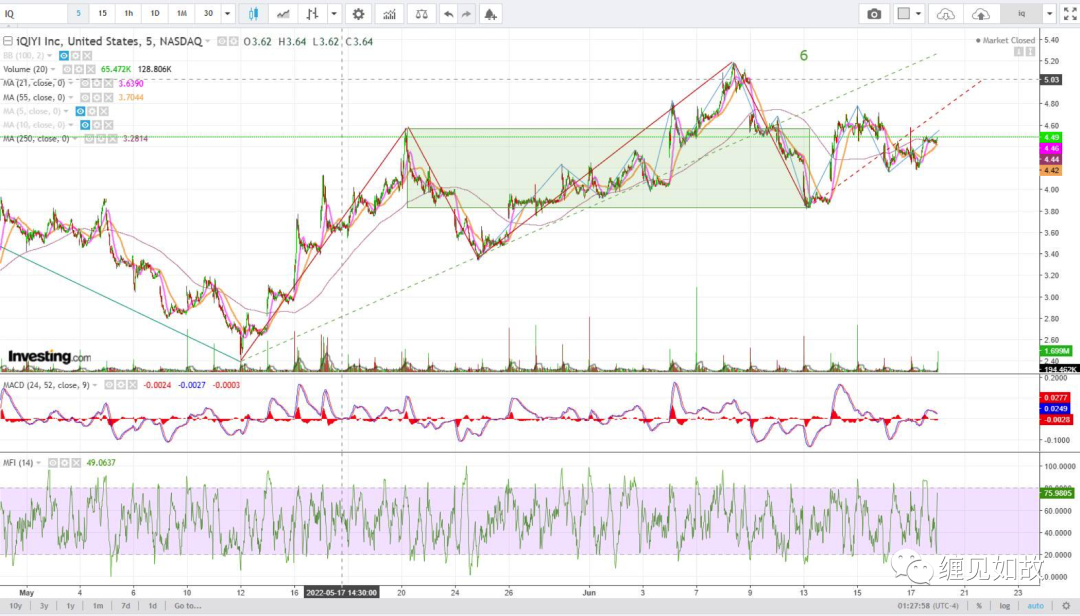
Task: Click the Go to... button
Action: coord(187,606)
